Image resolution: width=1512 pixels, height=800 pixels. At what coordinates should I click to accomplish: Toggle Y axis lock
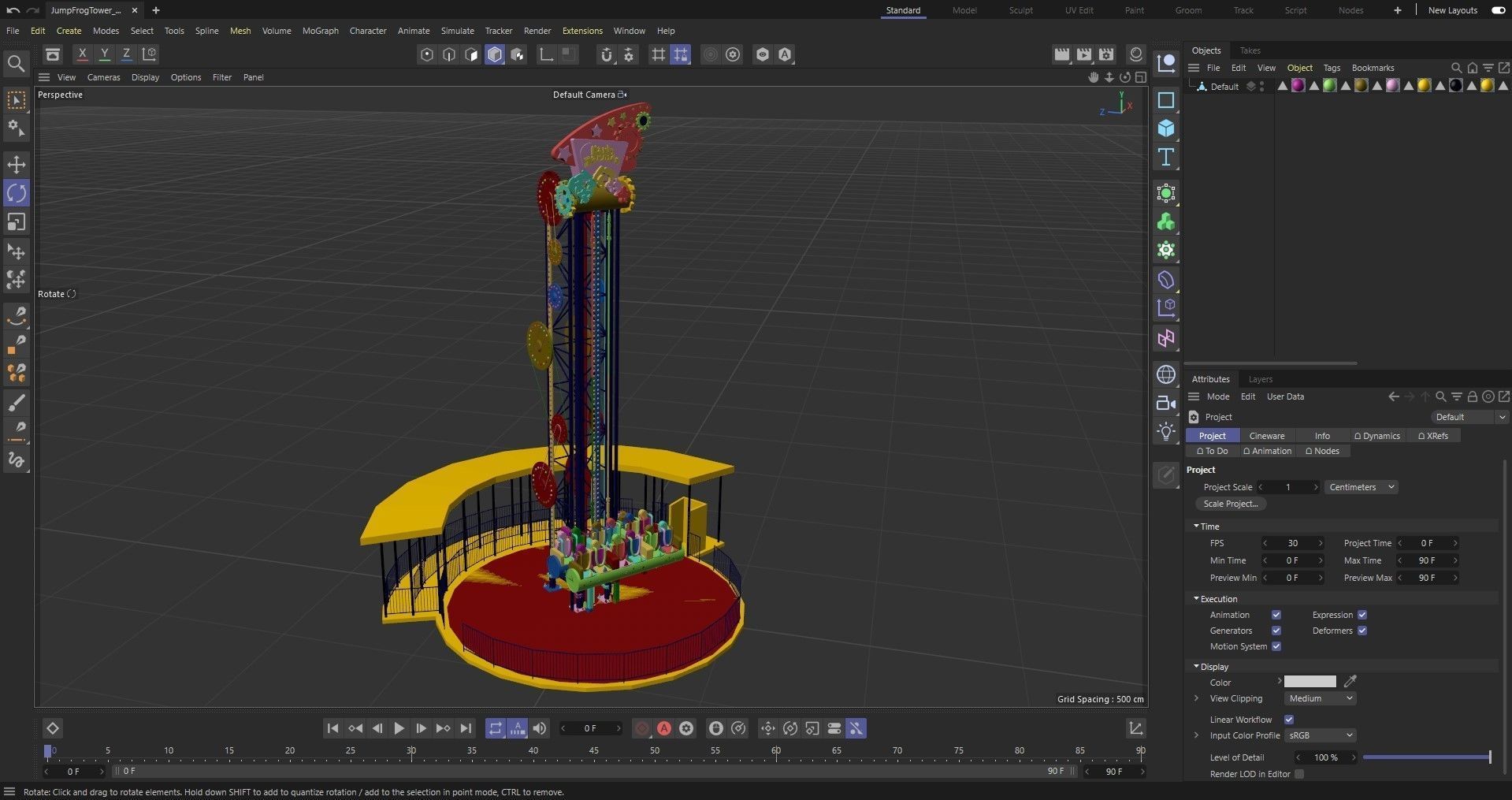[x=104, y=54]
